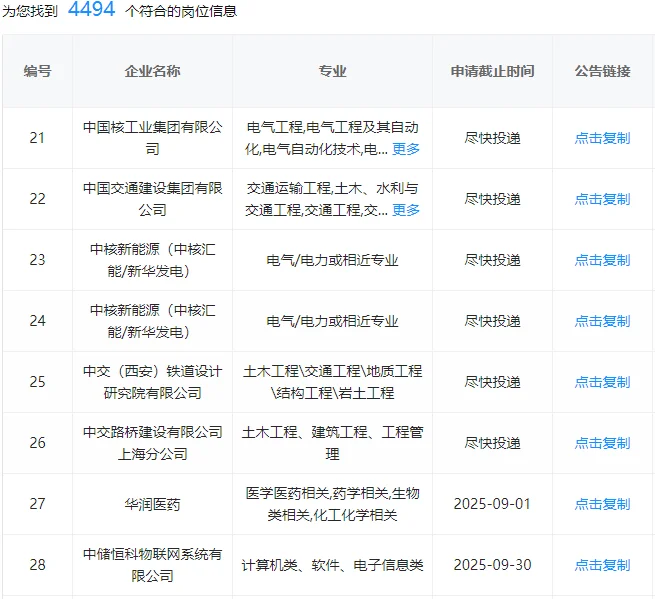Click row number 23
Screen dimensions: 655x599
click(37, 260)
